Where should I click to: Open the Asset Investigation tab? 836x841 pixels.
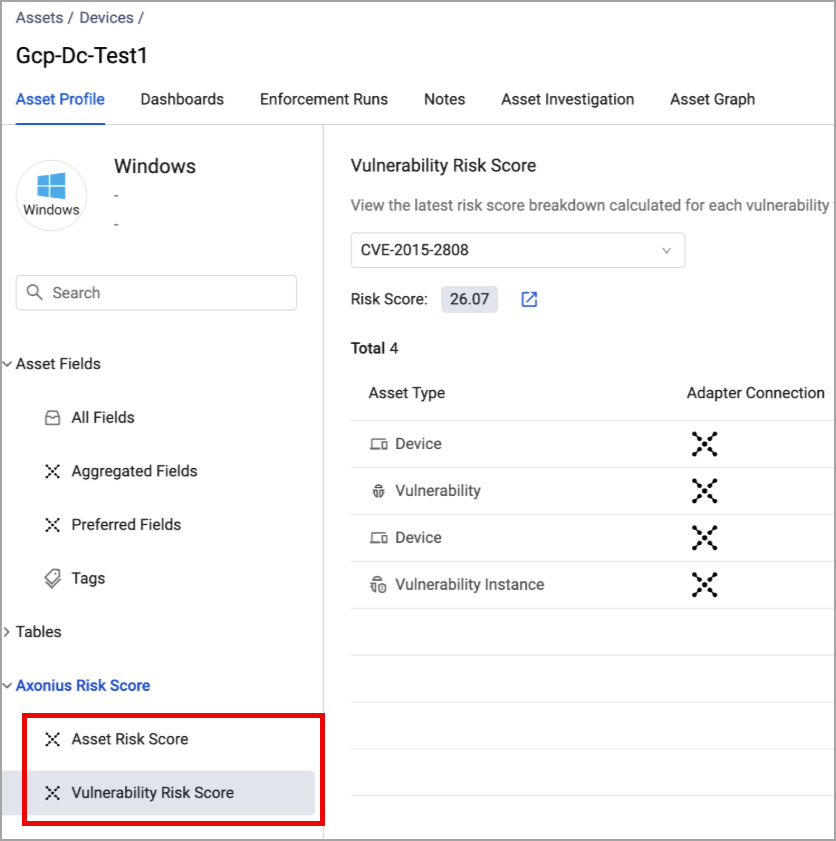[567, 99]
